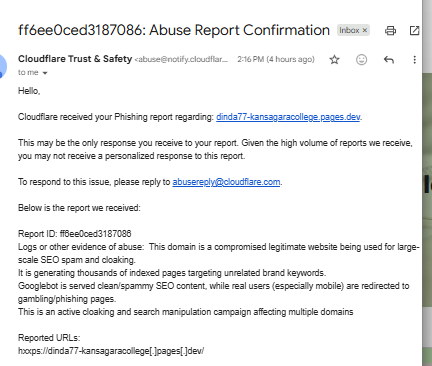The image size is (432, 366).
Task: Click 'Below is the report we received' line
Action: pos(79,208)
